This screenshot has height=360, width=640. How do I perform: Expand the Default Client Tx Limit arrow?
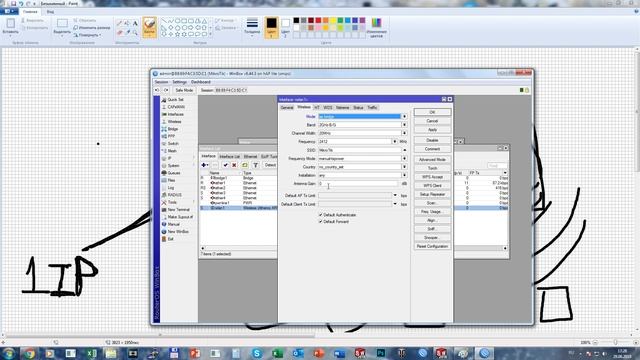click(x=395, y=204)
